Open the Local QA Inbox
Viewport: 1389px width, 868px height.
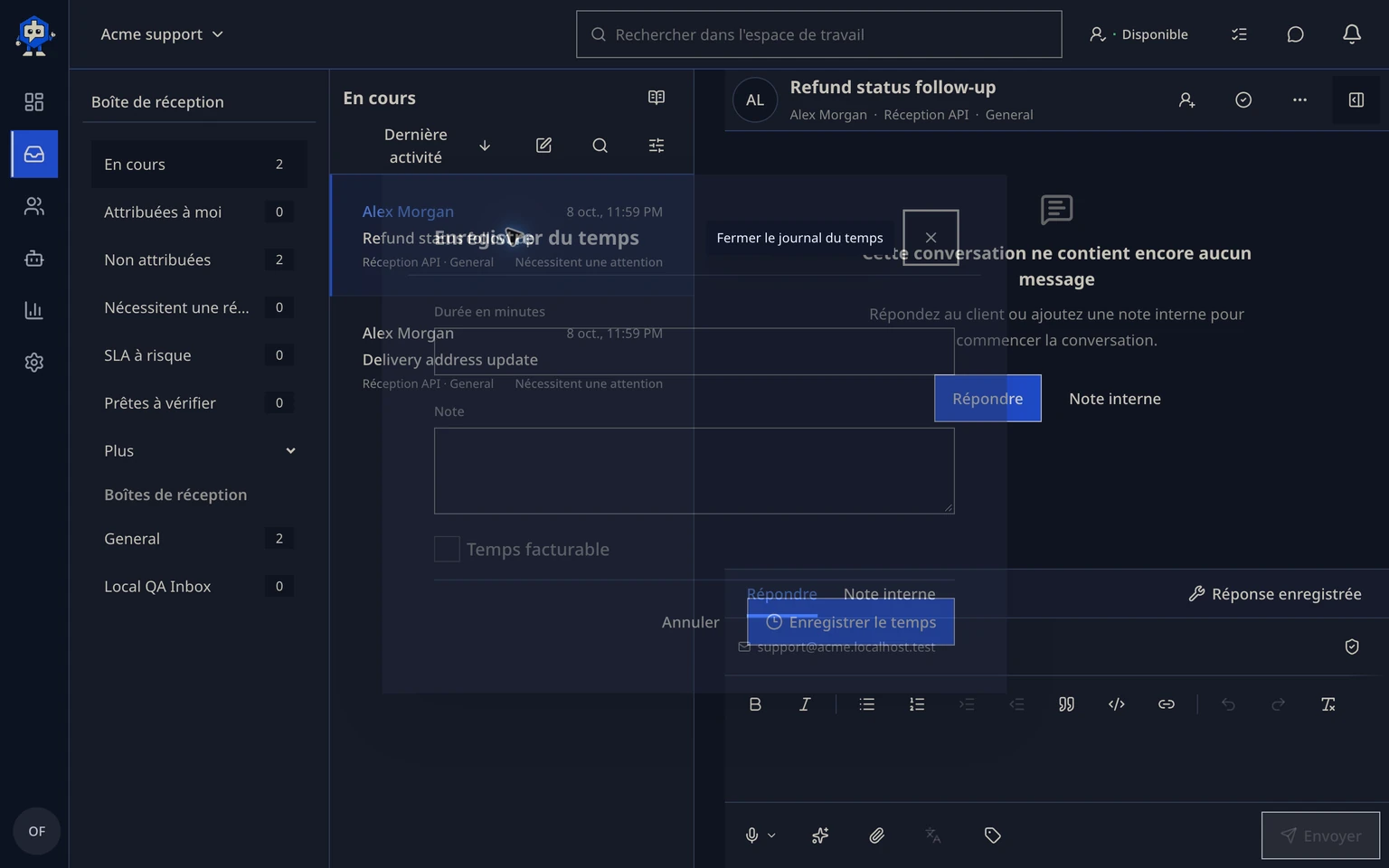point(199,586)
